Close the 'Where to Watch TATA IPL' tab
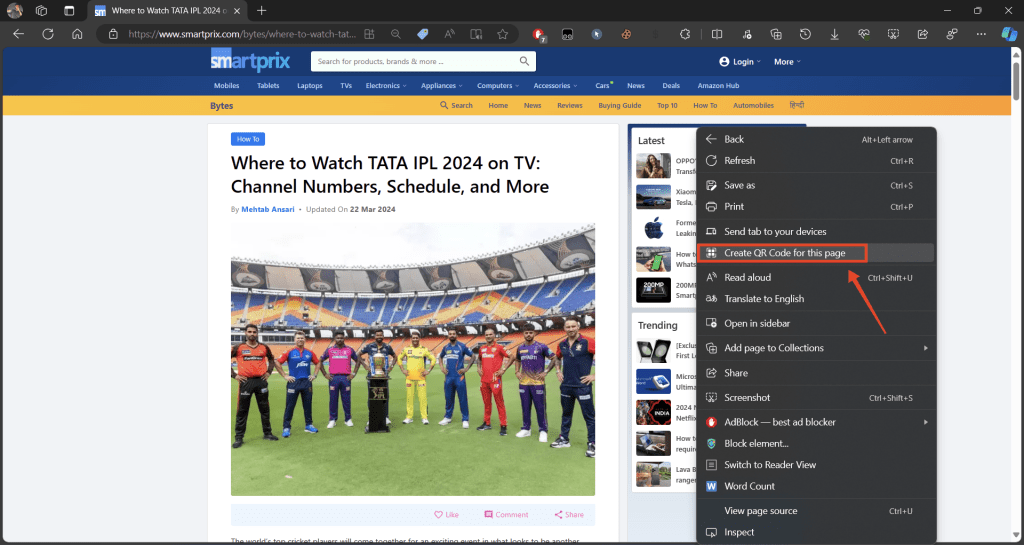The height and width of the screenshot is (545, 1024). click(235, 10)
